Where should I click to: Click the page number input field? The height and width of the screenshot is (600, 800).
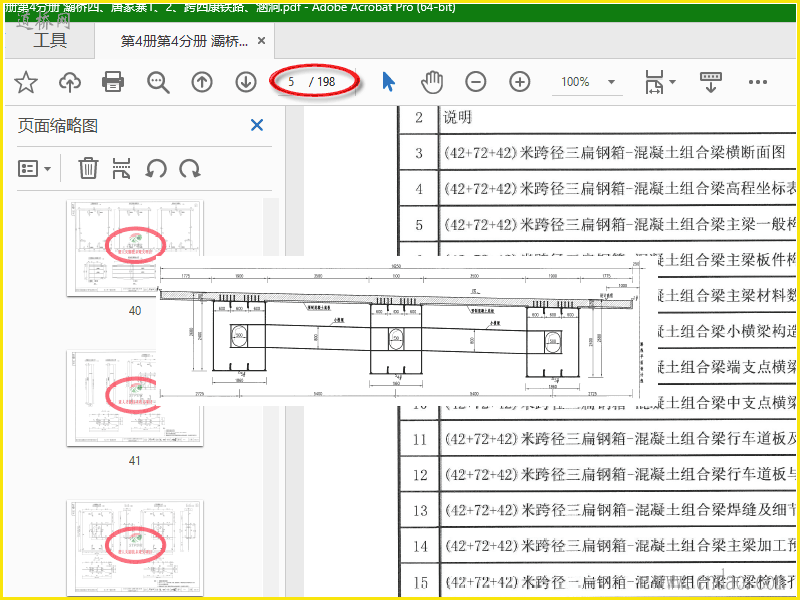pyautogui.click(x=291, y=82)
